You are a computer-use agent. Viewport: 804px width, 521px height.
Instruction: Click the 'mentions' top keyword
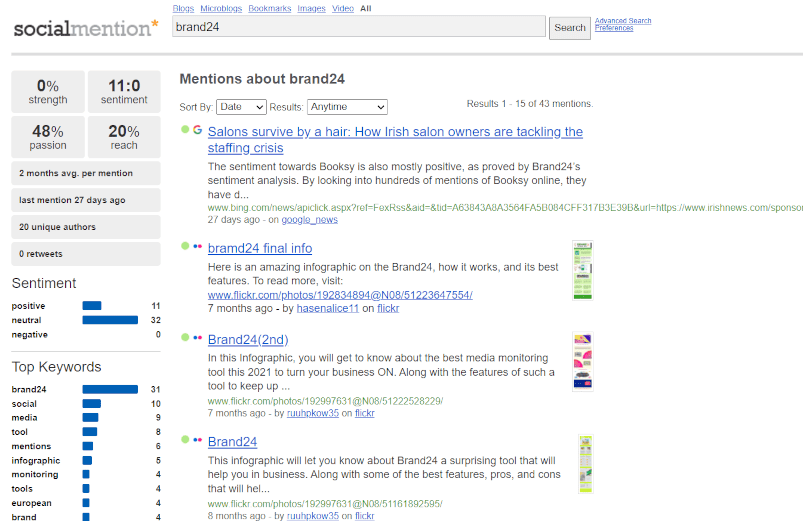point(31,446)
